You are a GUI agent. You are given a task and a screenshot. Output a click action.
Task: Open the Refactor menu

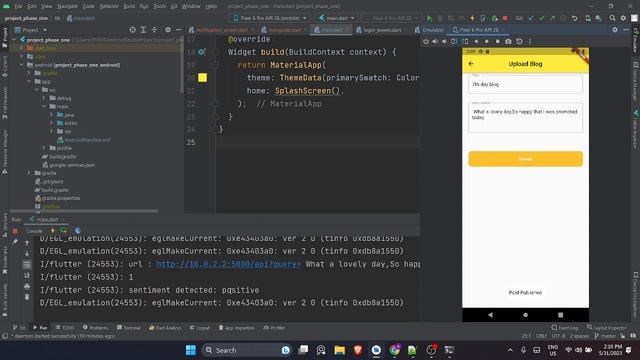[109, 6]
